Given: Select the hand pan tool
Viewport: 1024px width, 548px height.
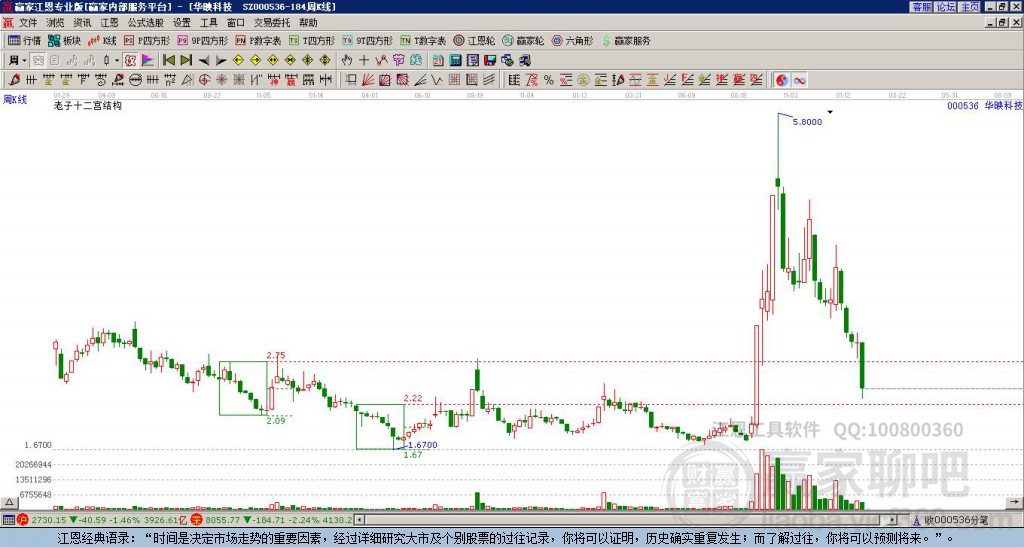Looking at the screenshot, I should [x=347, y=61].
